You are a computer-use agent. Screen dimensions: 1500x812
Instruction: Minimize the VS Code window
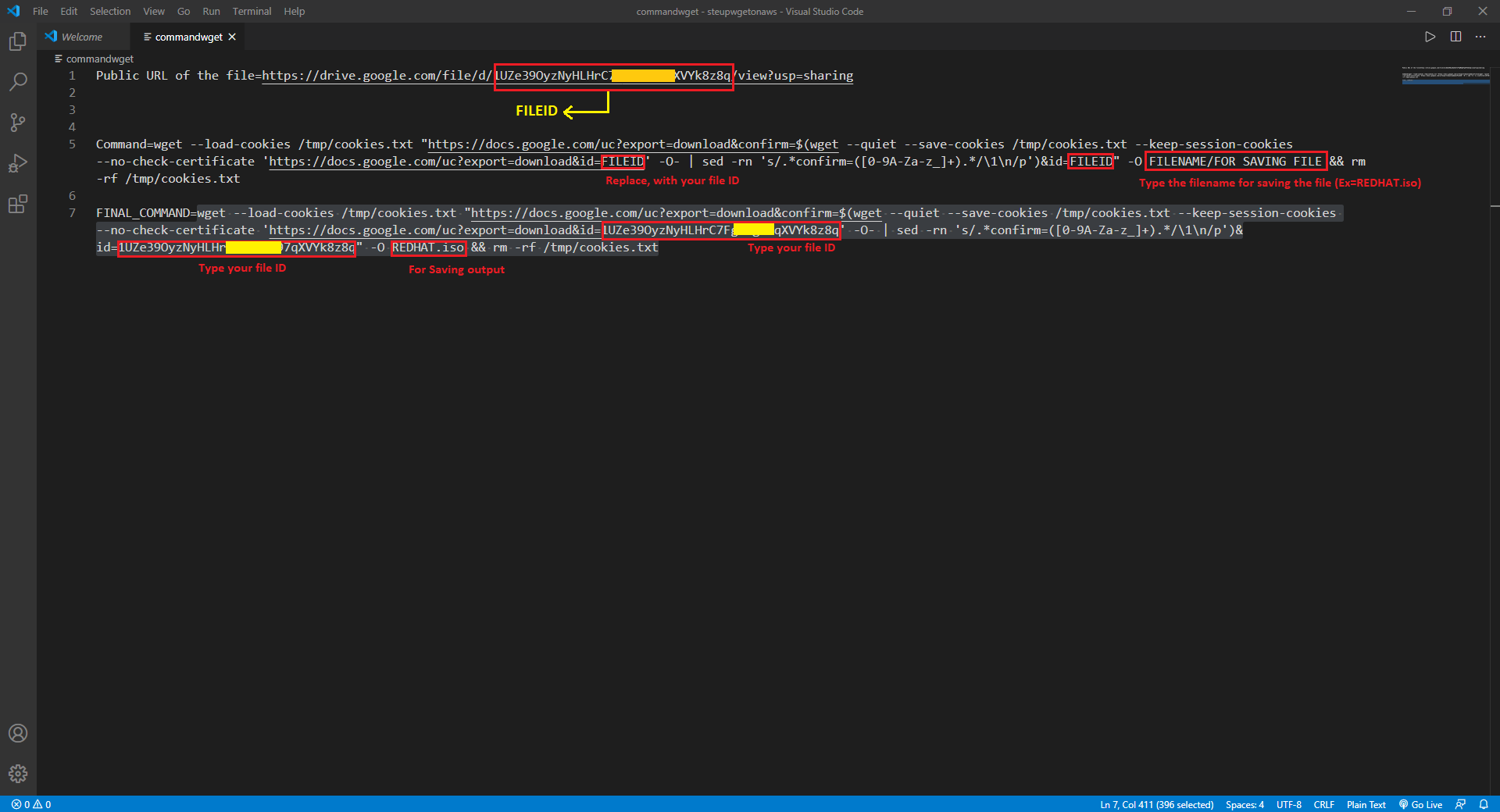(x=1411, y=11)
